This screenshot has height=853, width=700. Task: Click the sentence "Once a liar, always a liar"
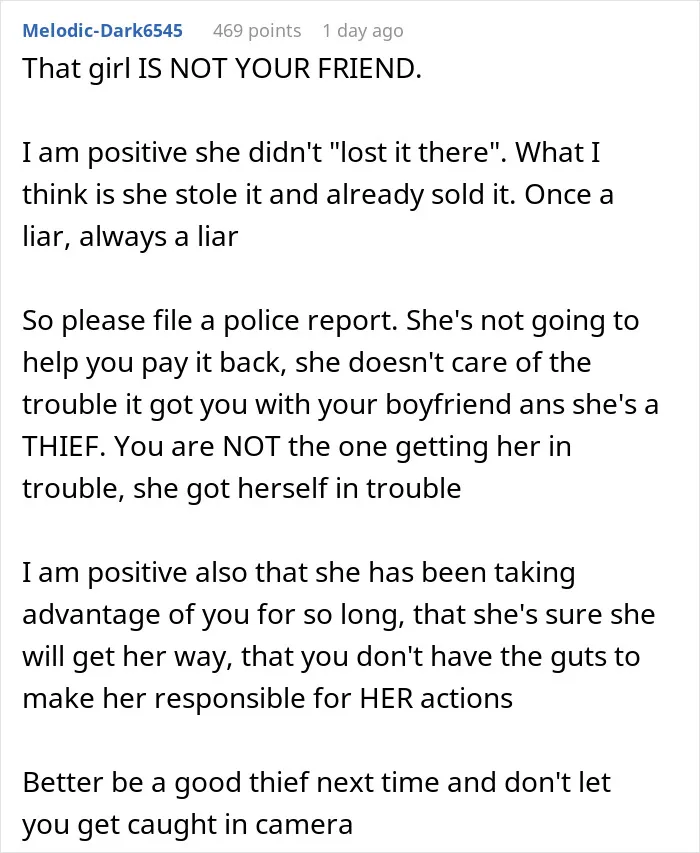[x=318, y=216]
